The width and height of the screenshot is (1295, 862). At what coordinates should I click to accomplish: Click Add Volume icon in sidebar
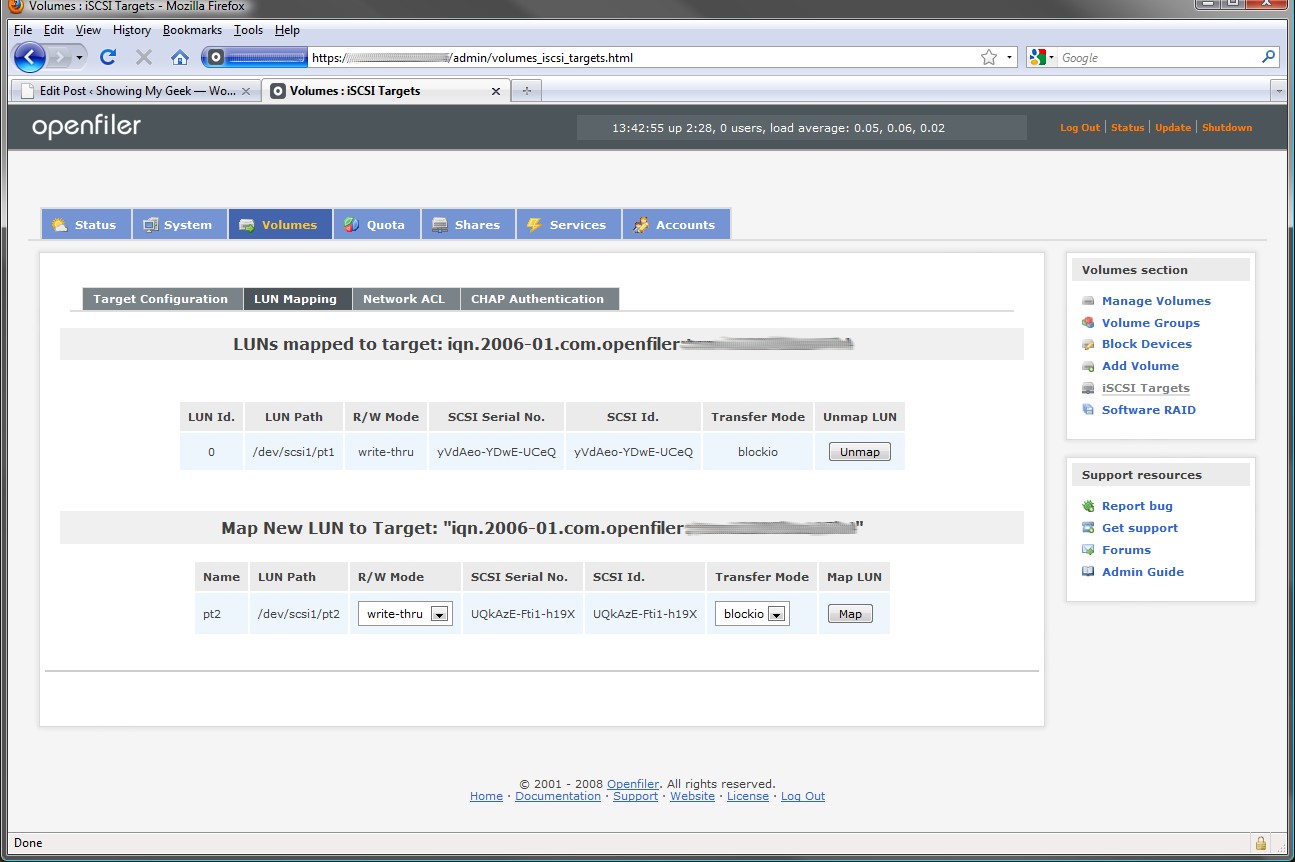(x=1088, y=366)
